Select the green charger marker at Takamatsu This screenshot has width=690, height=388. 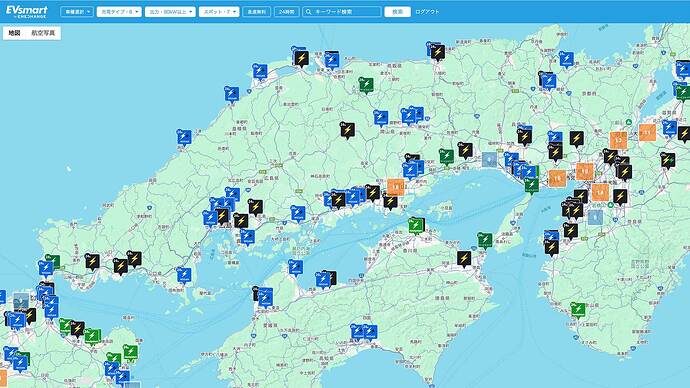pos(415,226)
